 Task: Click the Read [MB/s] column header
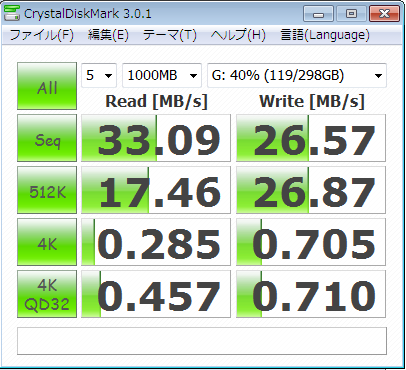point(156,101)
